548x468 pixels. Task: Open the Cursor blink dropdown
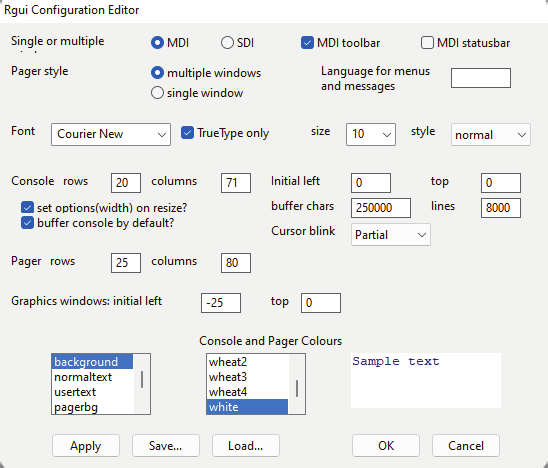click(x=391, y=235)
